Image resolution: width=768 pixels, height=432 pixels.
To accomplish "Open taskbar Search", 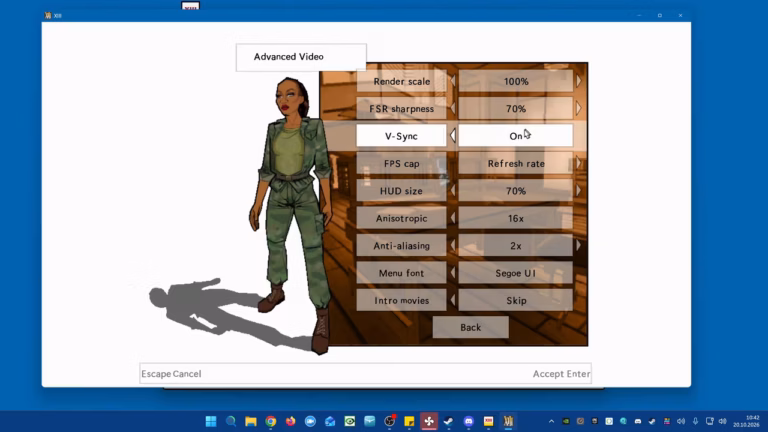I will (x=231, y=421).
